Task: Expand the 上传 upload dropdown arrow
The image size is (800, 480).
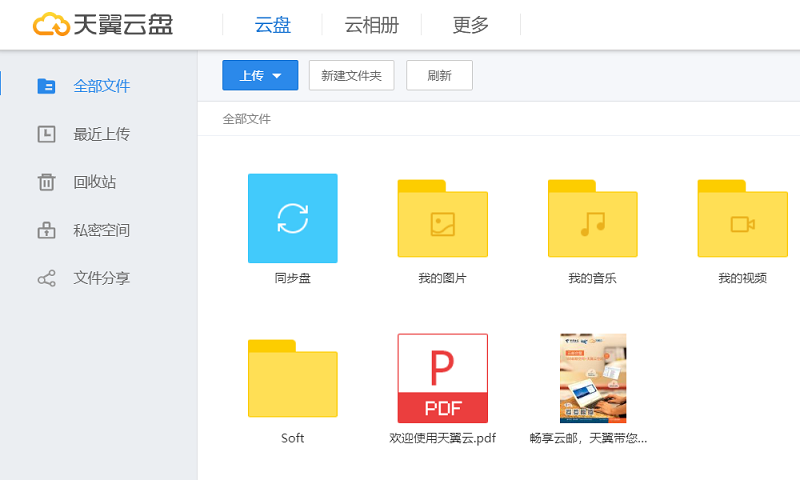Action: pyautogui.click(x=277, y=76)
